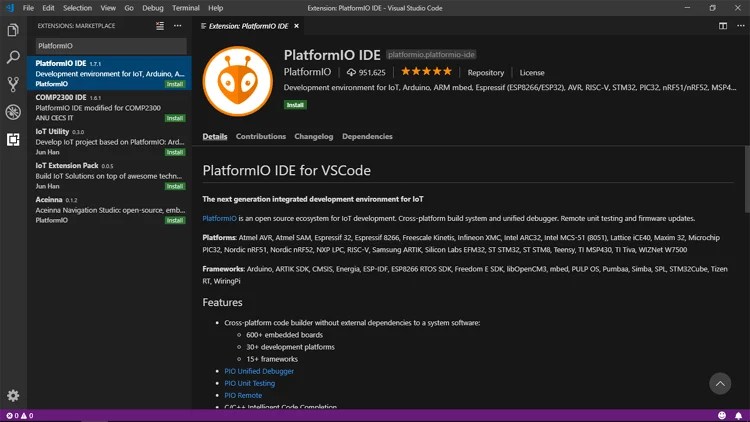
Task: Open Extensions panel more actions menu
Action: (177, 26)
